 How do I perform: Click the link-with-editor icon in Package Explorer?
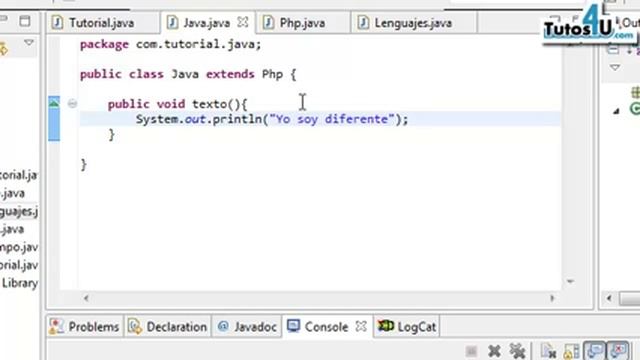tap(3, 50)
